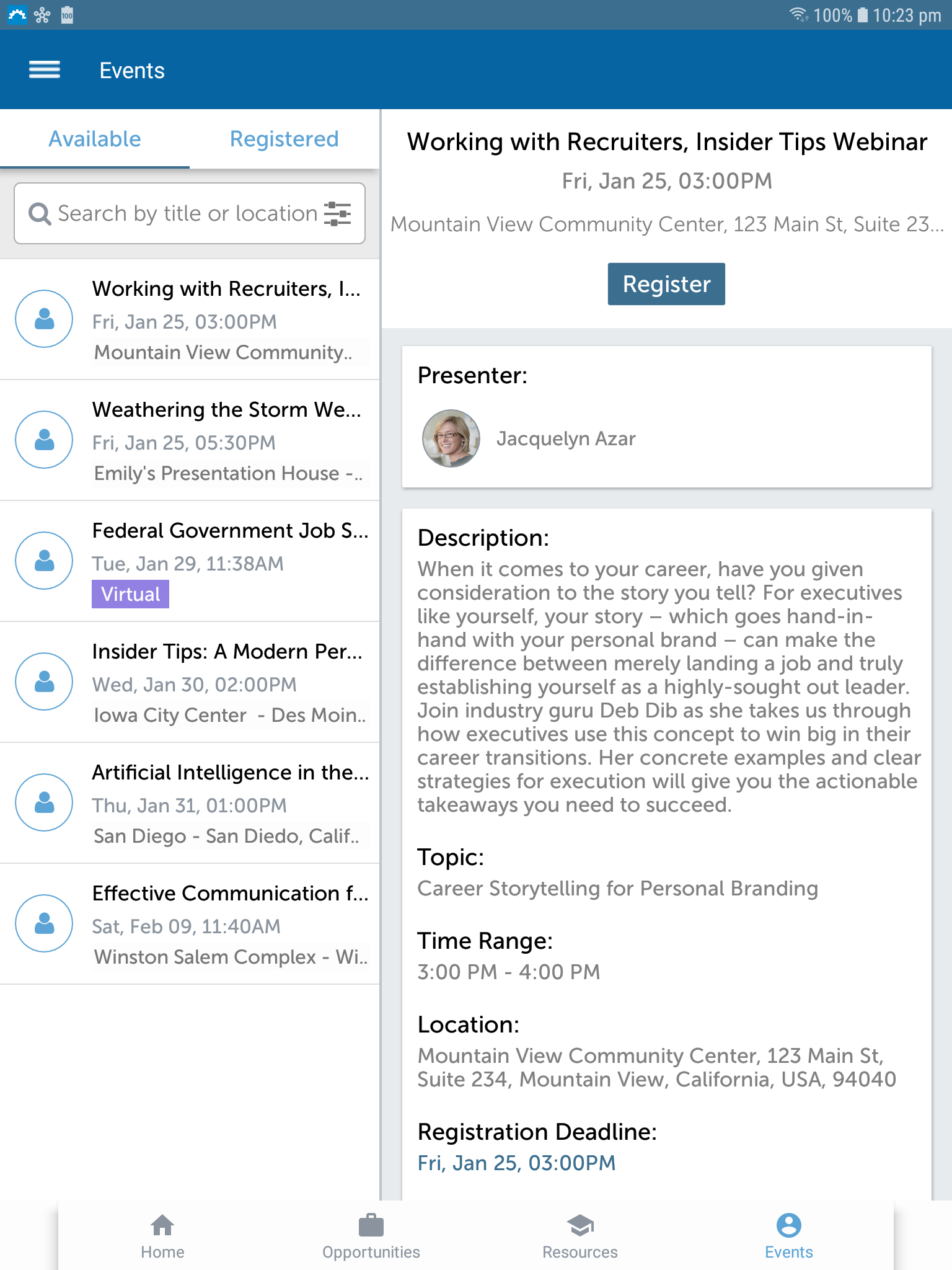The width and height of the screenshot is (952, 1270).
Task: Tap clock showing 10:23 pm
Action: click(x=907, y=15)
